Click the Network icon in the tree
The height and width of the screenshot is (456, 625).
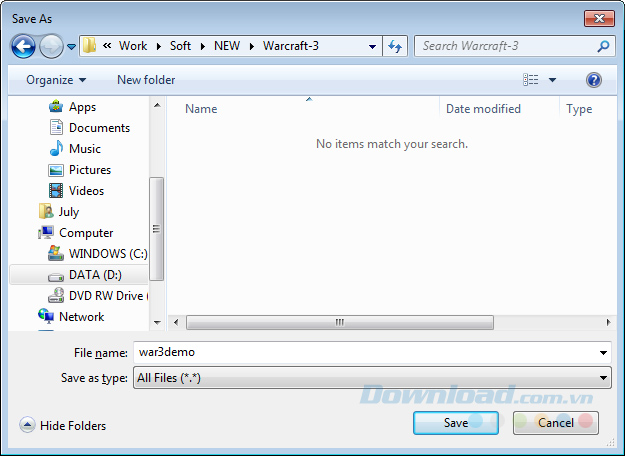point(46,316)
